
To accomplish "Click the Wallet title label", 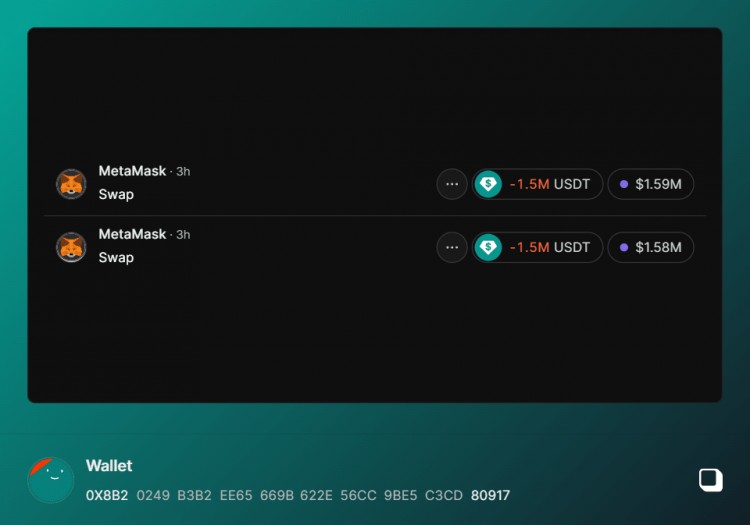I will coord(109,466).
